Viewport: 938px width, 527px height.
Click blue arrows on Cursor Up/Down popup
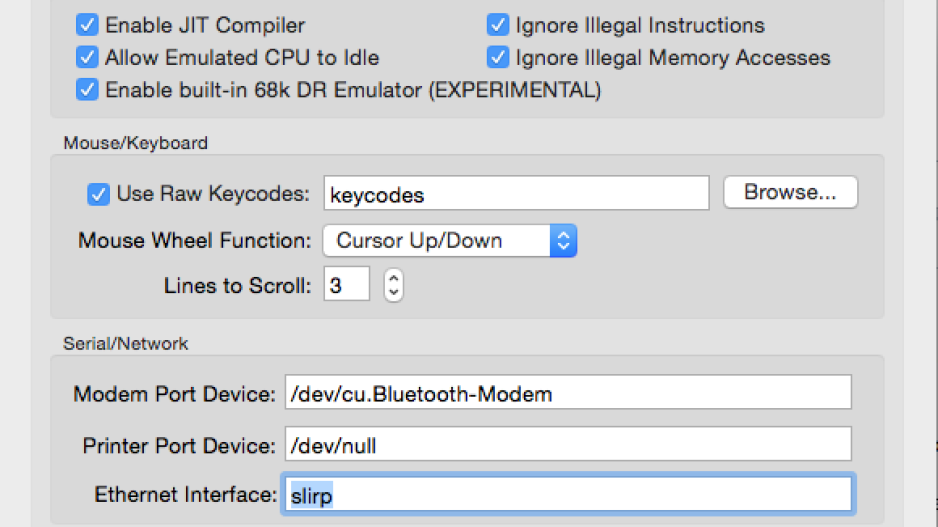click(563, 240)
